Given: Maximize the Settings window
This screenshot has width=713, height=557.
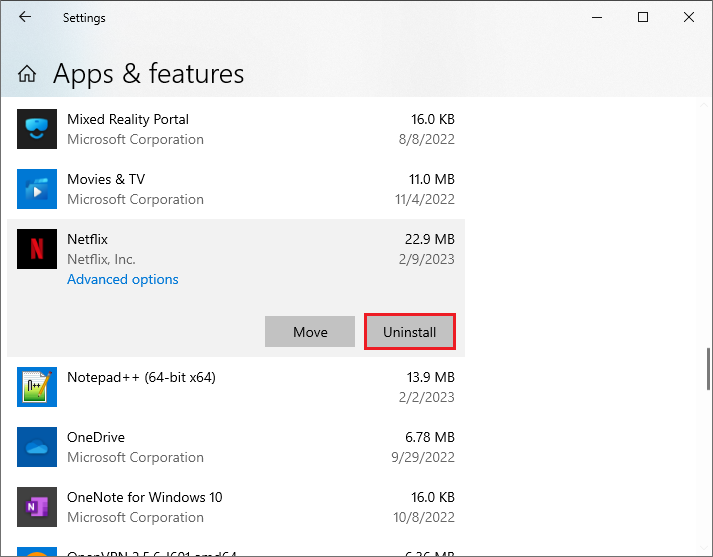Looking at the screenshot, I should tap(643, 17).
